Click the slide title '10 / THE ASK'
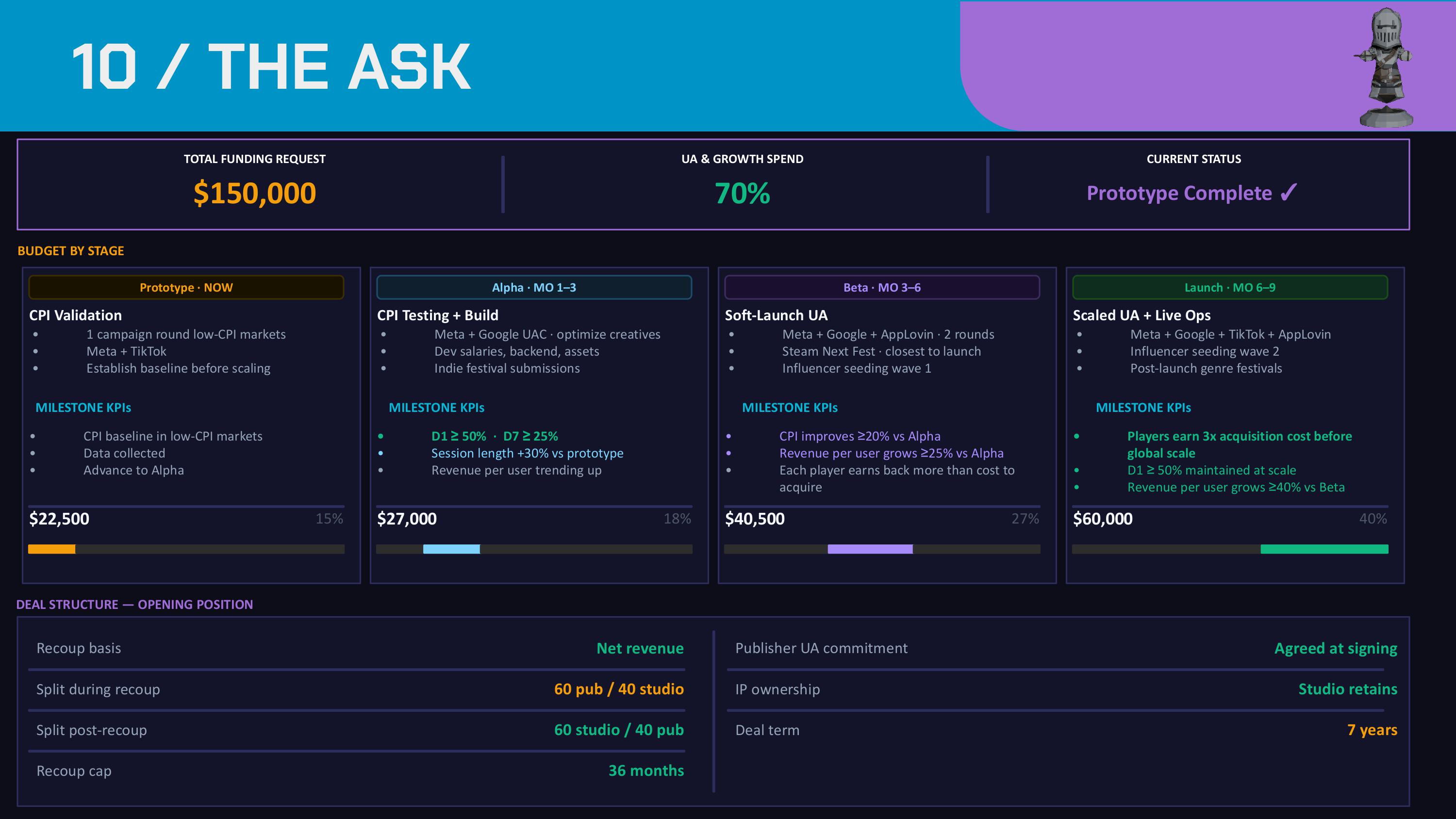Image resolution: width=1456 pixels, height=819 pixels. [x=271, y=66]
